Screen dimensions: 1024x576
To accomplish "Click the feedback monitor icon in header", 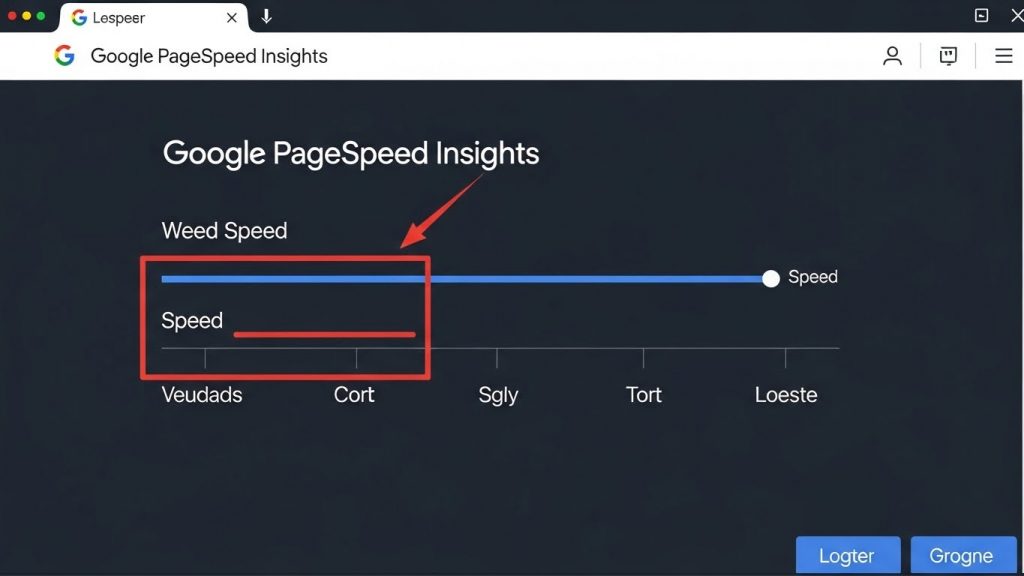I will pos(948,56).
